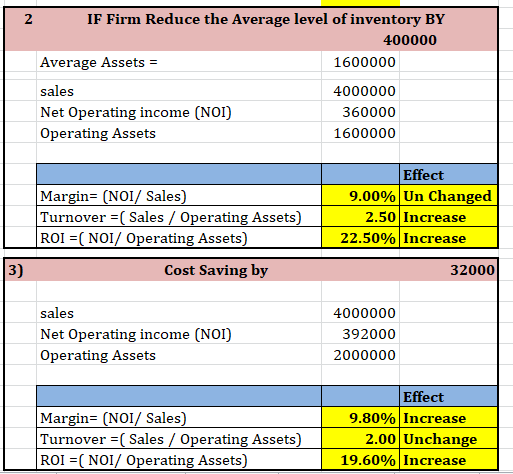513x474 pixels.
Task: Click Operating Assets value 2000000
Action: 364,355
